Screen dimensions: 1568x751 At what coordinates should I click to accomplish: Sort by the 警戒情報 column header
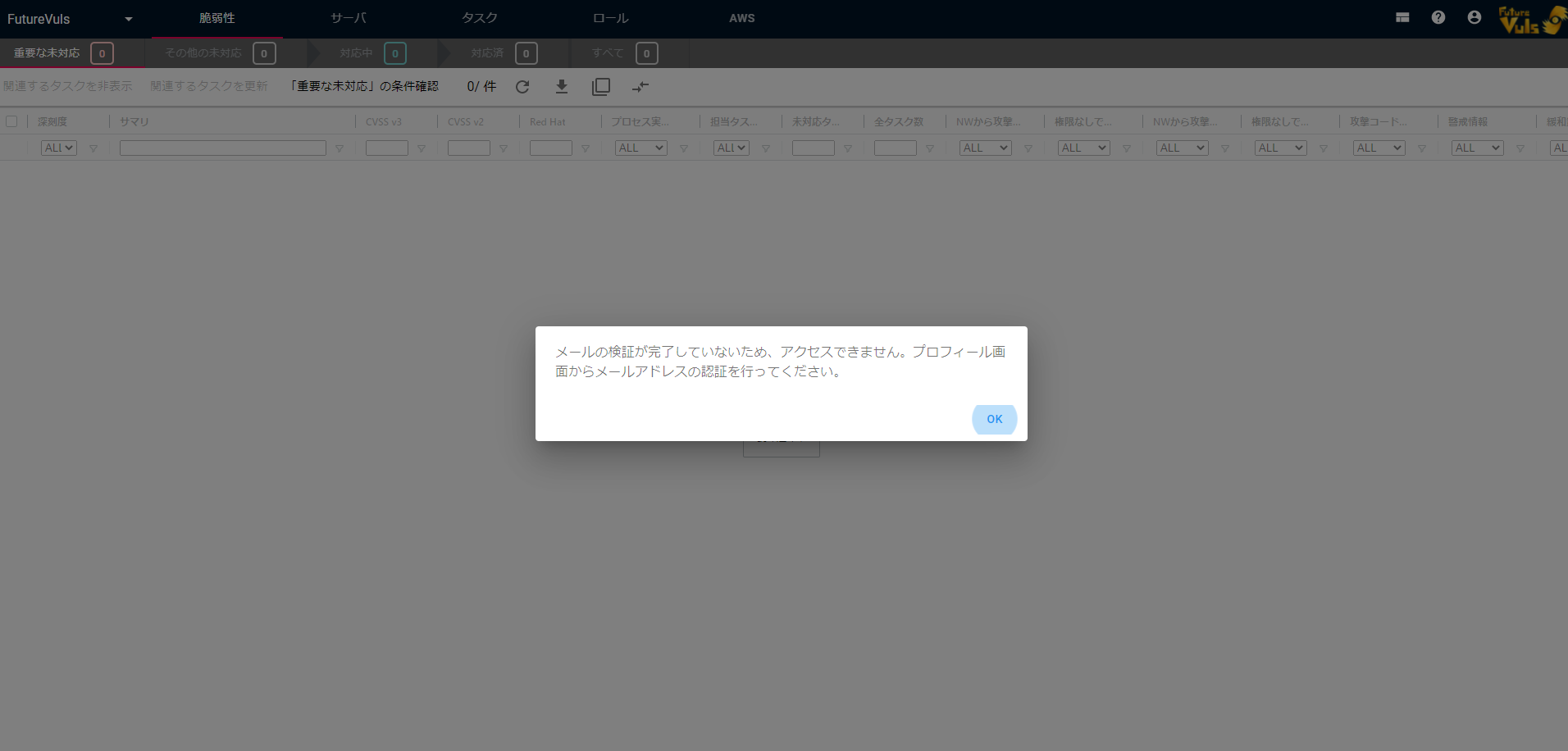[x=1468, y=121]
